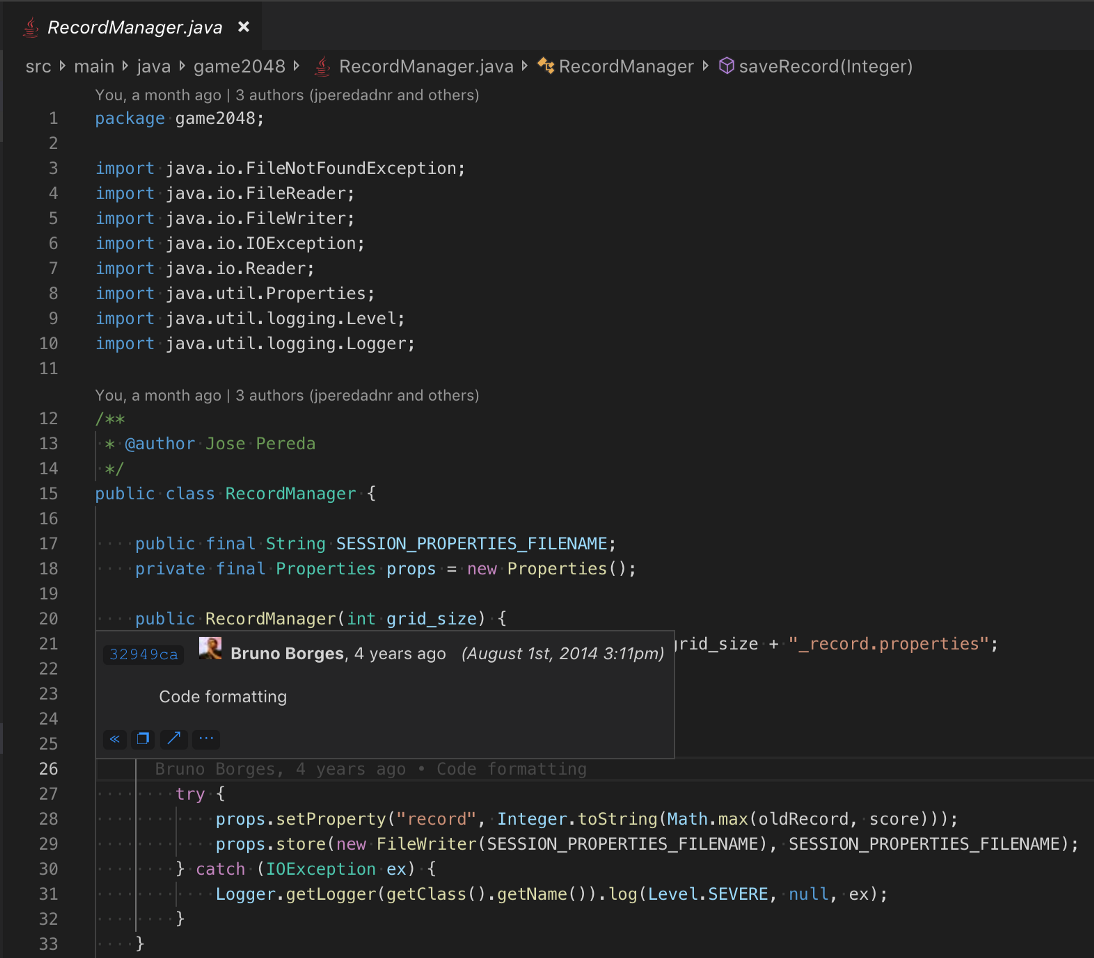Show more commit actions via ellipsis icon

pos(204,738)
